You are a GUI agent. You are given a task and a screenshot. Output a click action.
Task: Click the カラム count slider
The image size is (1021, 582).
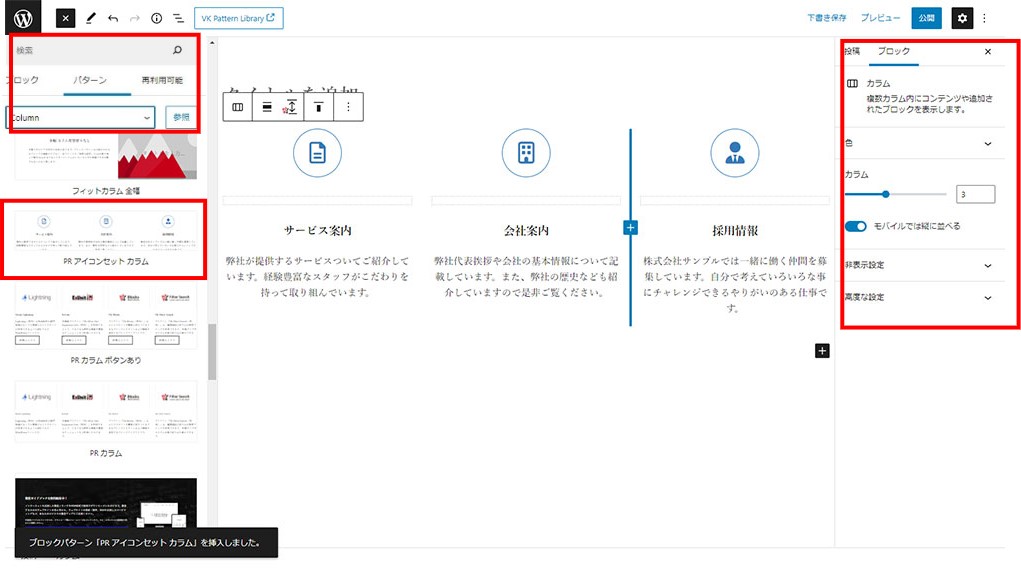coord(896,194)
